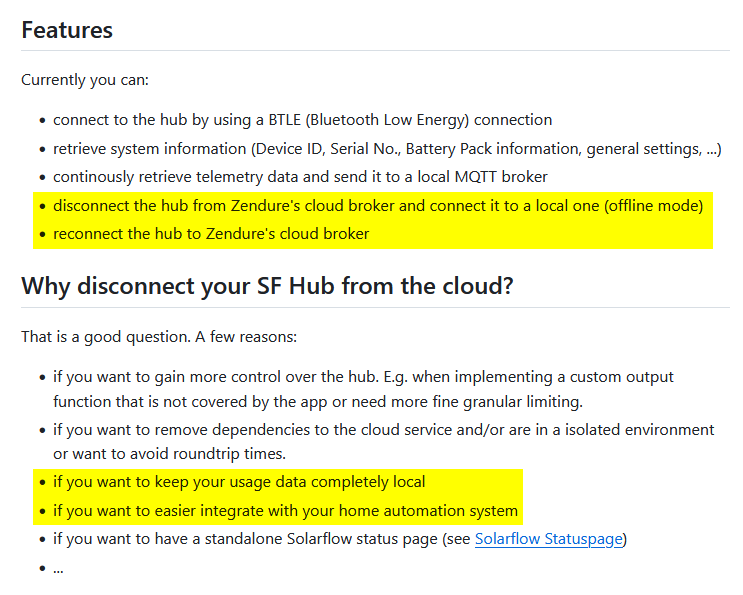The height and width of the screenshot is (595, 743).
Task: Click the 'gain more control over the hub' bullet
Action: (363, 377)
